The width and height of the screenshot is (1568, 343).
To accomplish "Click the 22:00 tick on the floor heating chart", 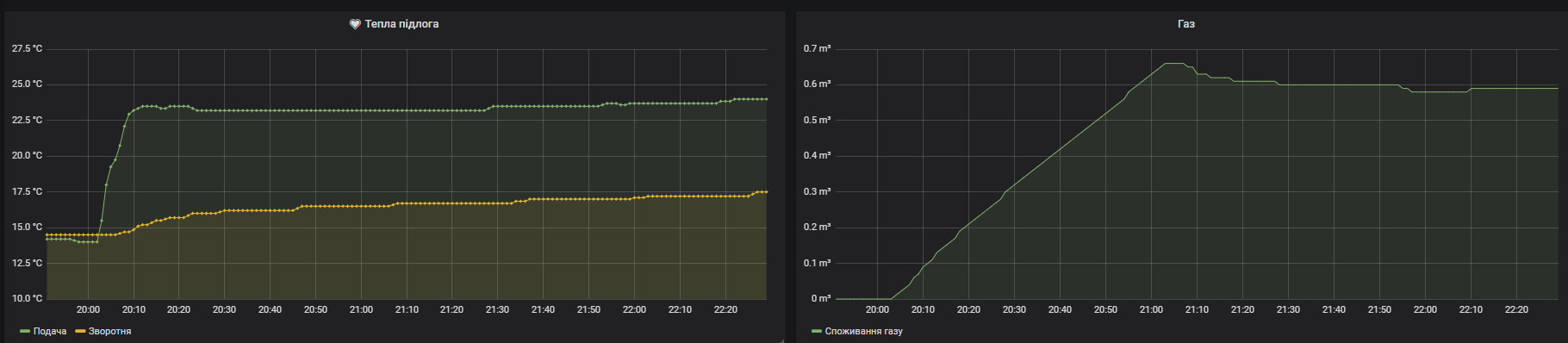I will pyautogui.click(x=634, y=309).
